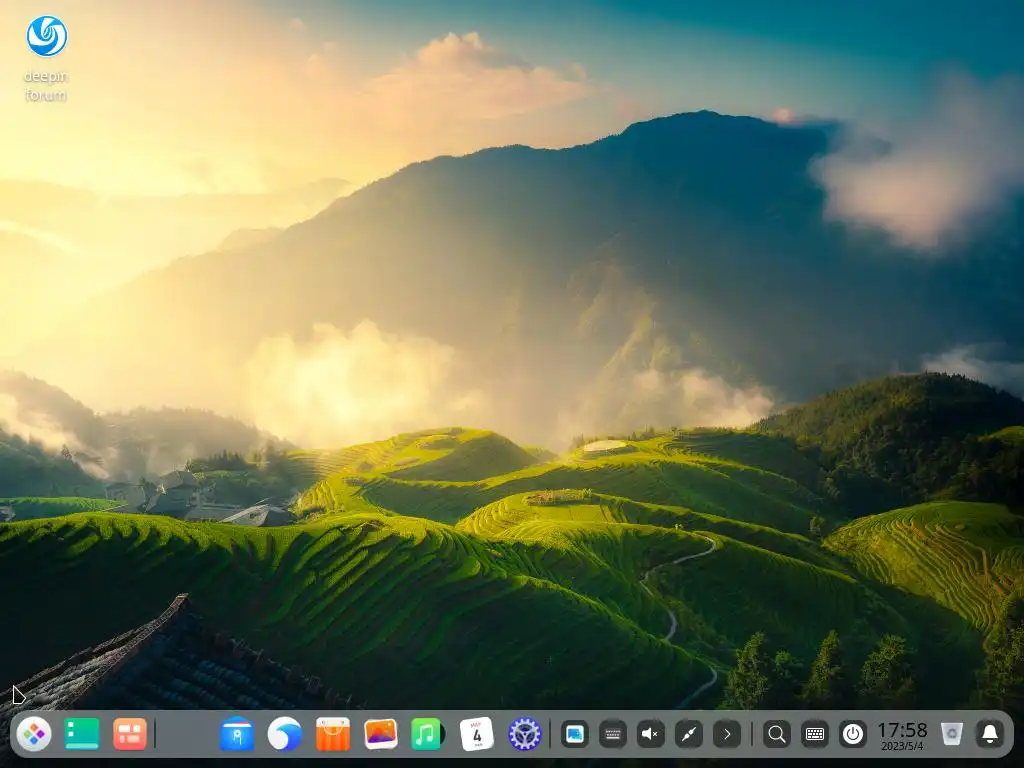The height and width of the screenshot is (768, 1024).
Task: Open the Album image viewer icon
Action: tap(381, 734)
